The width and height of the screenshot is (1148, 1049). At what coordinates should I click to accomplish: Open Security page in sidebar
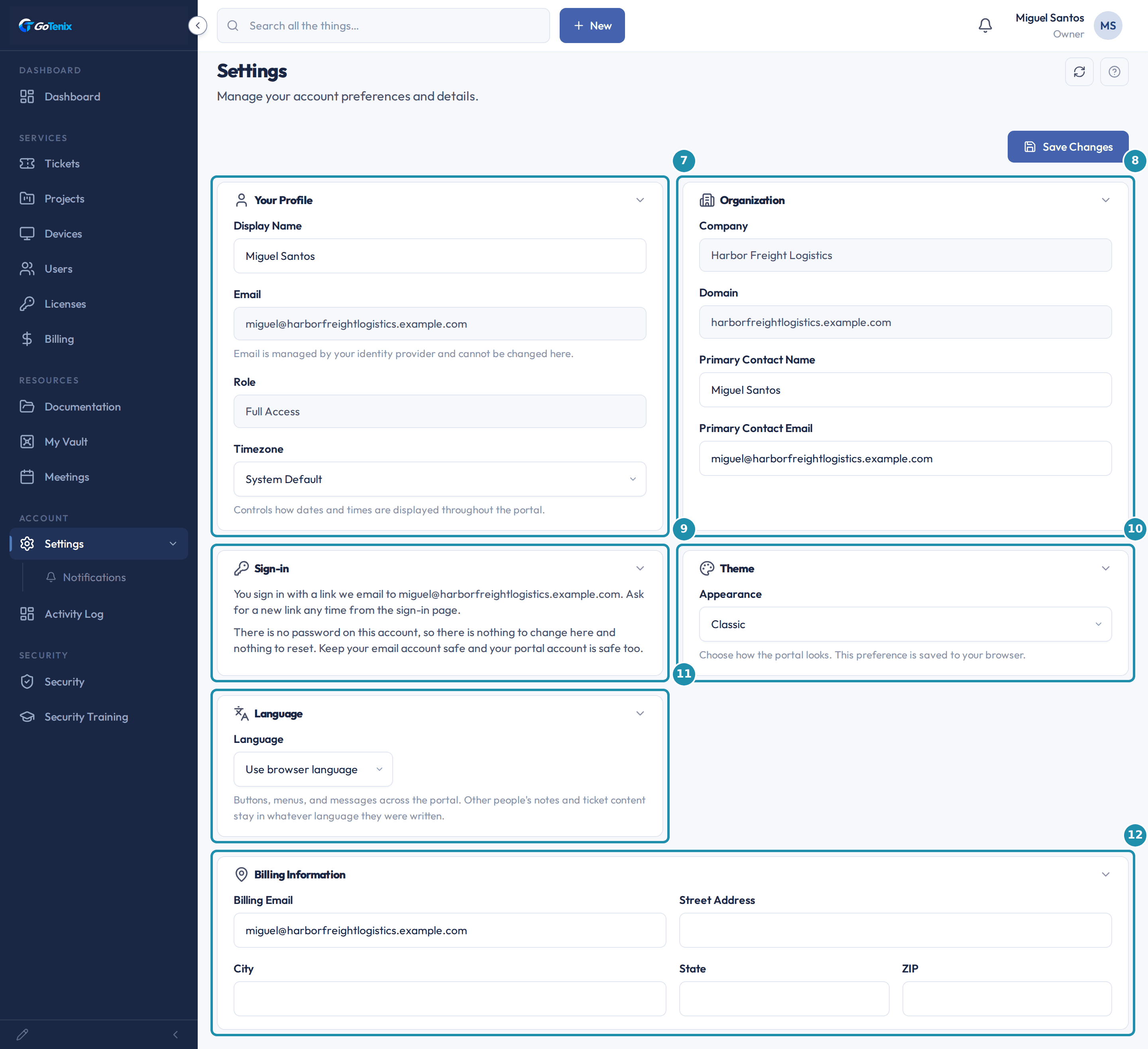pyautogui.click(x=98, y=682)
